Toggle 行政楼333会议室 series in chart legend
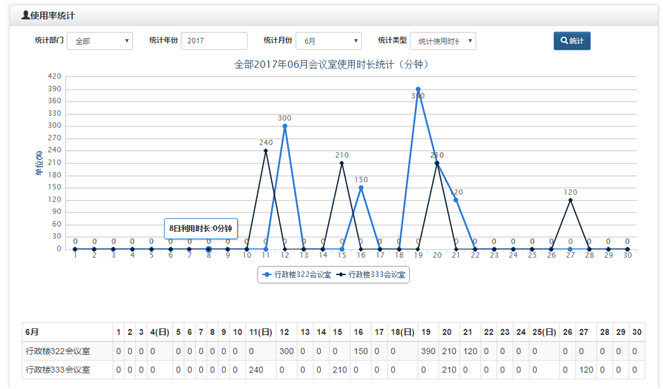 [x=371, y=275]
